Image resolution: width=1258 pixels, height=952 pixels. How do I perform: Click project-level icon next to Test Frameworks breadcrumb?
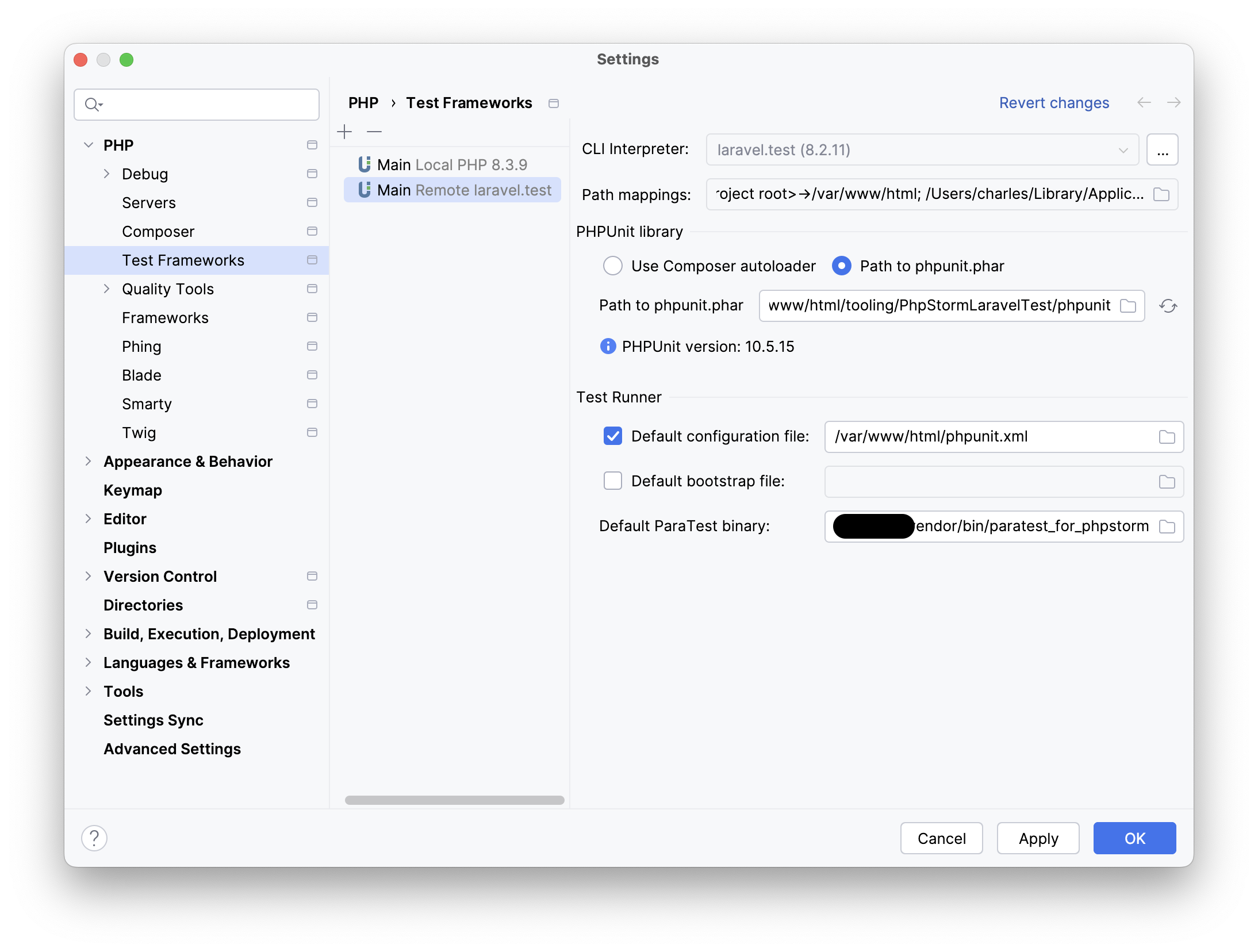tap(554, 103)
